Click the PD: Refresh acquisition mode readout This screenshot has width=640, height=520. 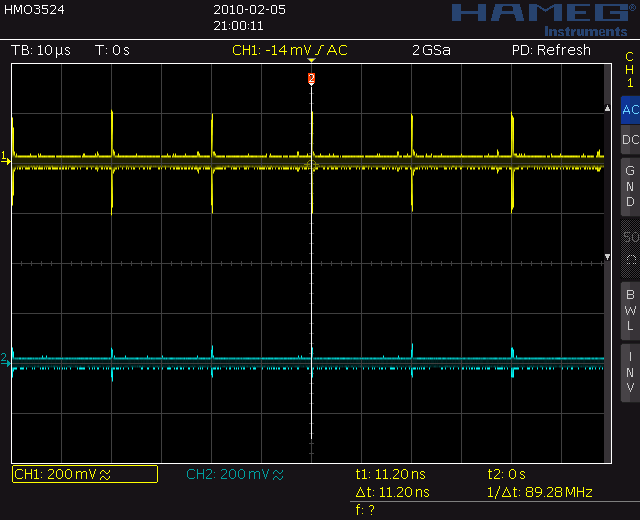click(x=551, y=50)
